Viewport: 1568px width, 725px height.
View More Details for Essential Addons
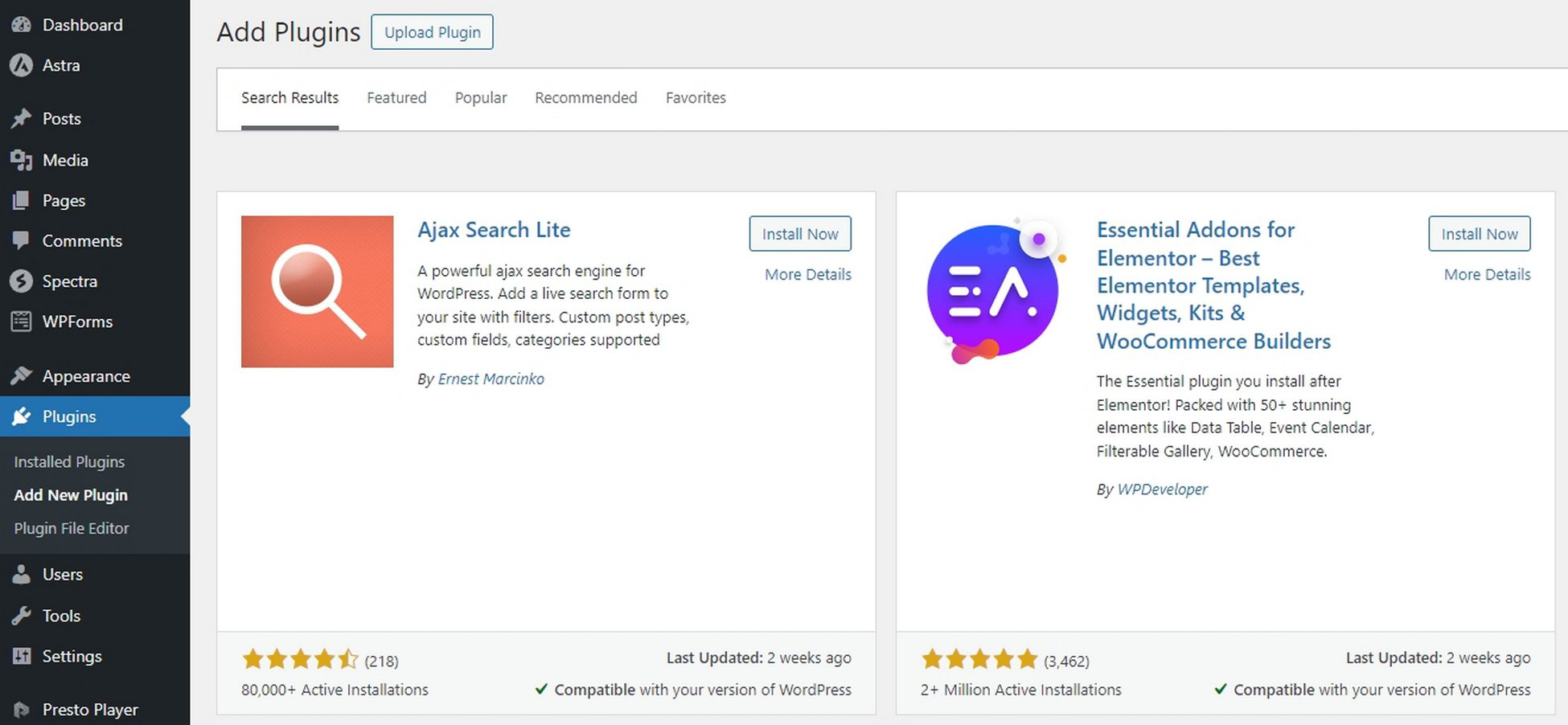(x=1488, y=274)
